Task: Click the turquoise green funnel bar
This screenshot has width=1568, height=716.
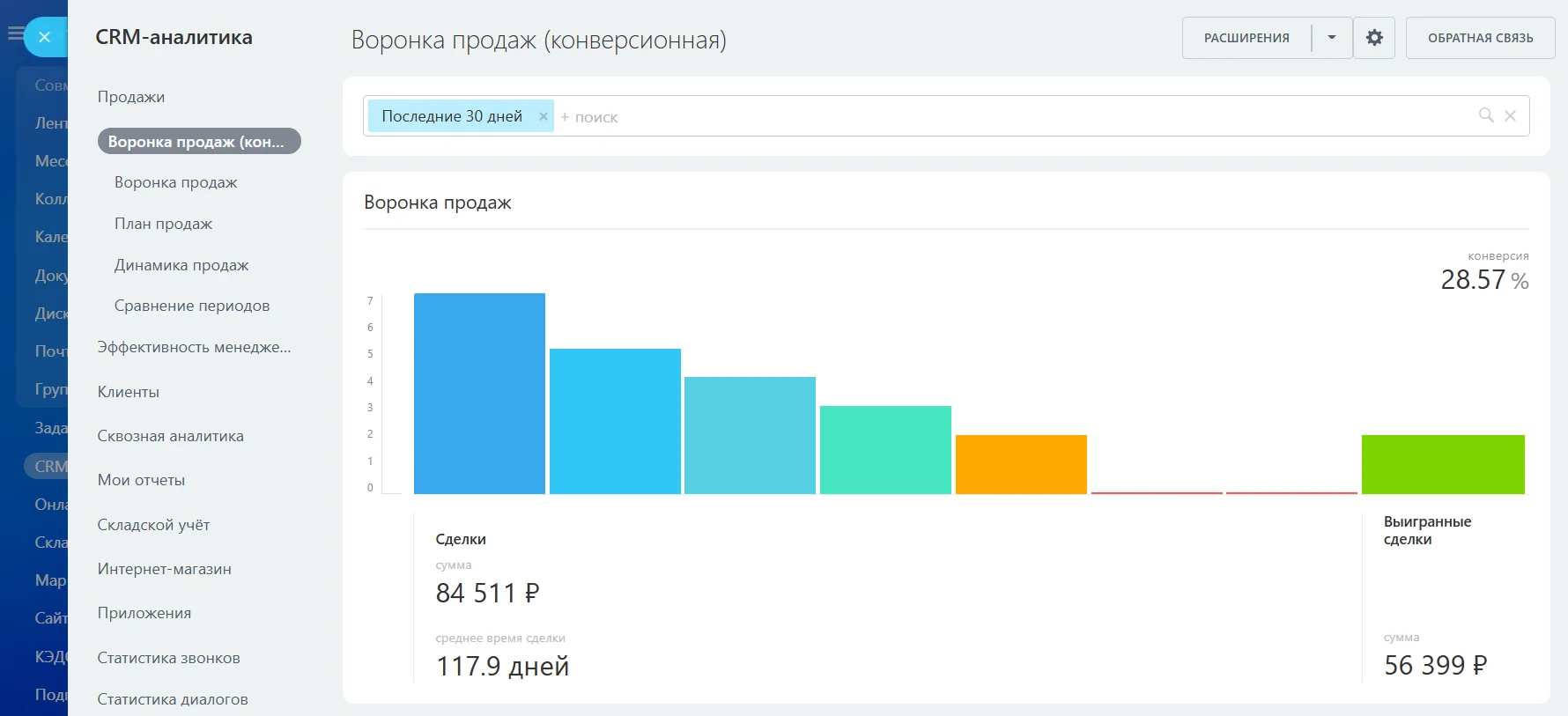Action: tap(885, 450)
